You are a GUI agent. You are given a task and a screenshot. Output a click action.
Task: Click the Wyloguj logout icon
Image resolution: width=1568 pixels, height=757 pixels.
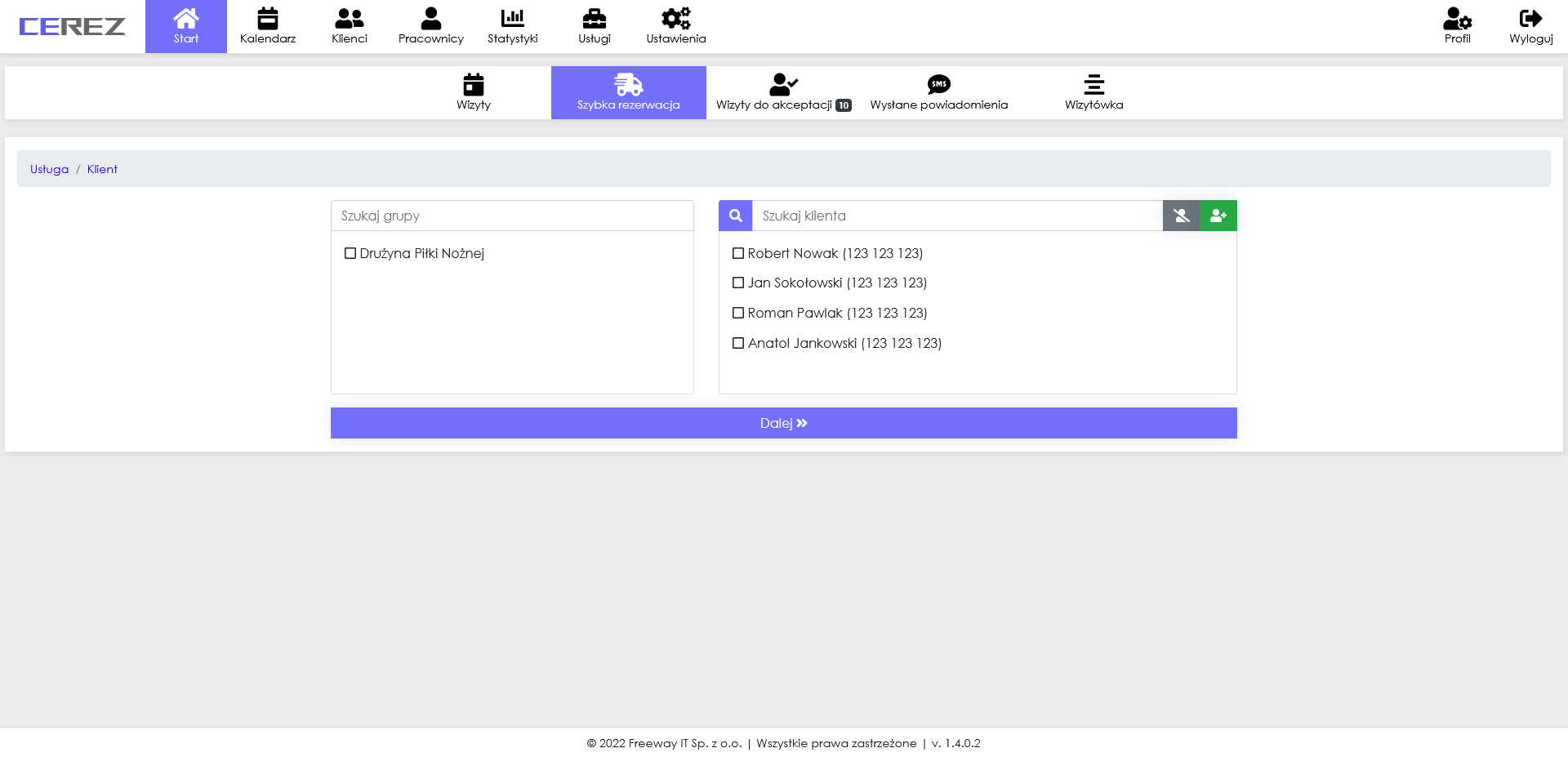click(1530, 19)
